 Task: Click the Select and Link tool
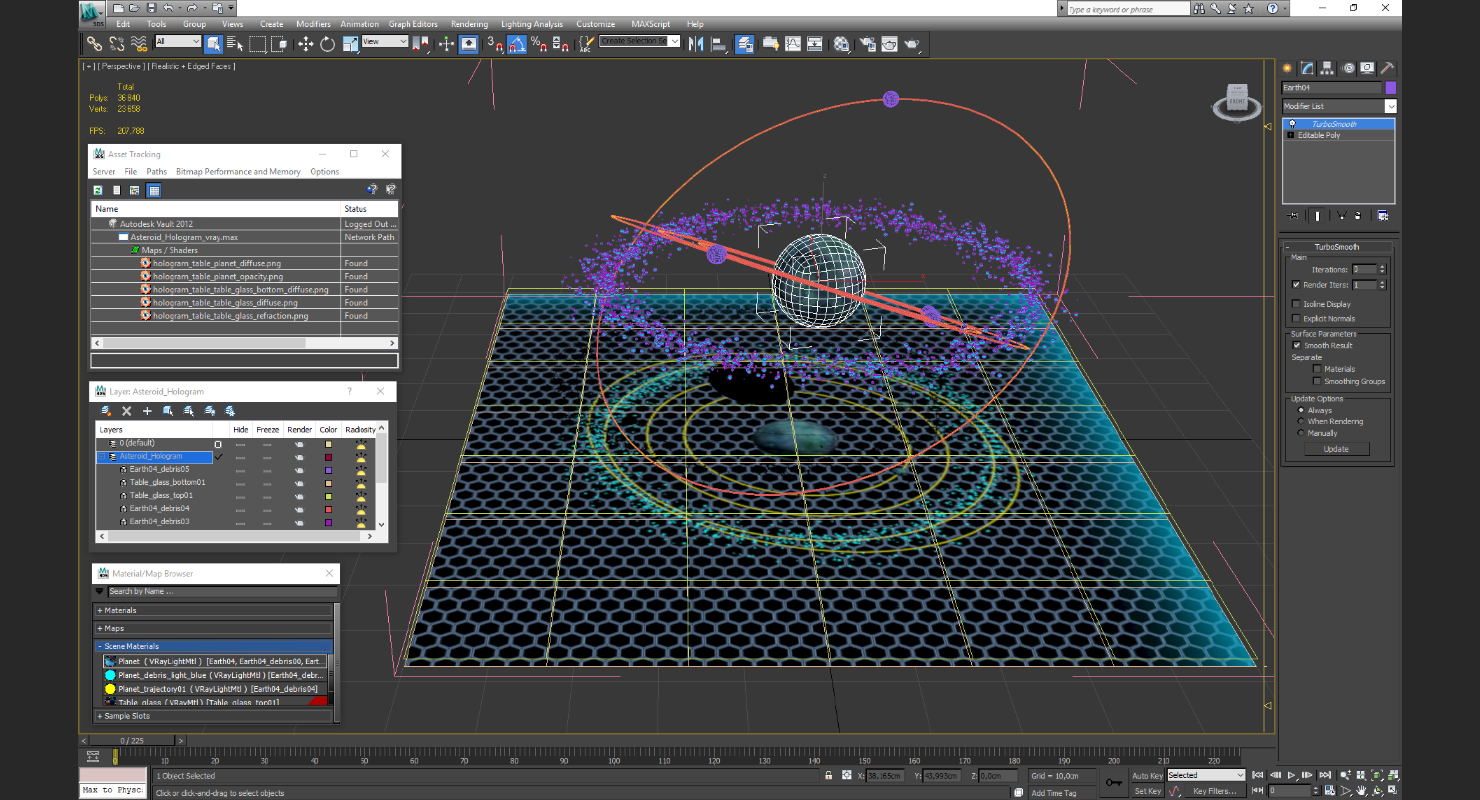point(94,44)
